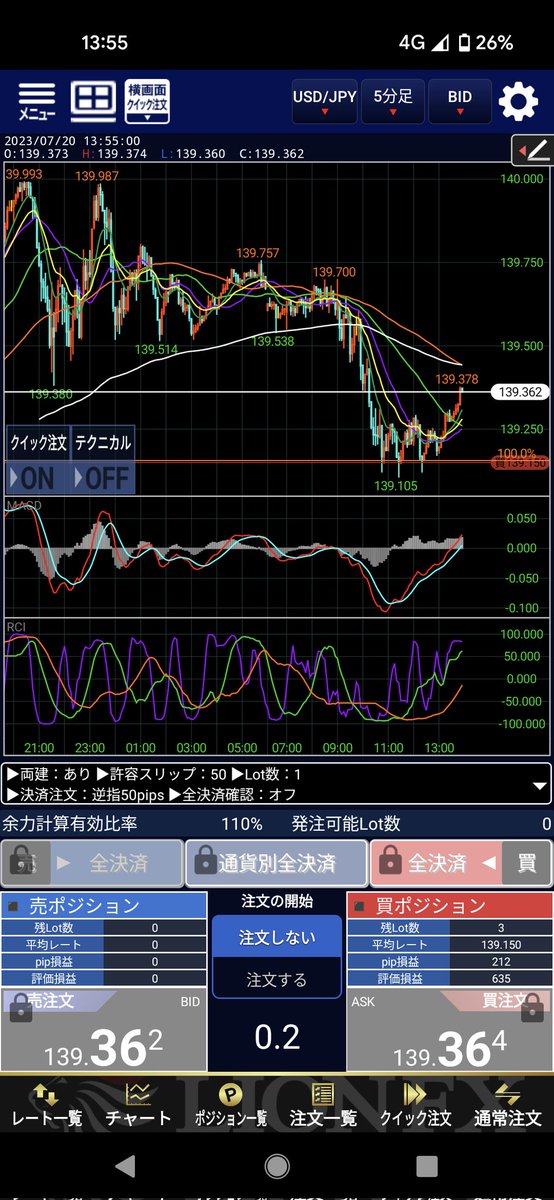Open the 注文一覧 tab
This screenshot has width=554, height=1200.
(323, 1105)
